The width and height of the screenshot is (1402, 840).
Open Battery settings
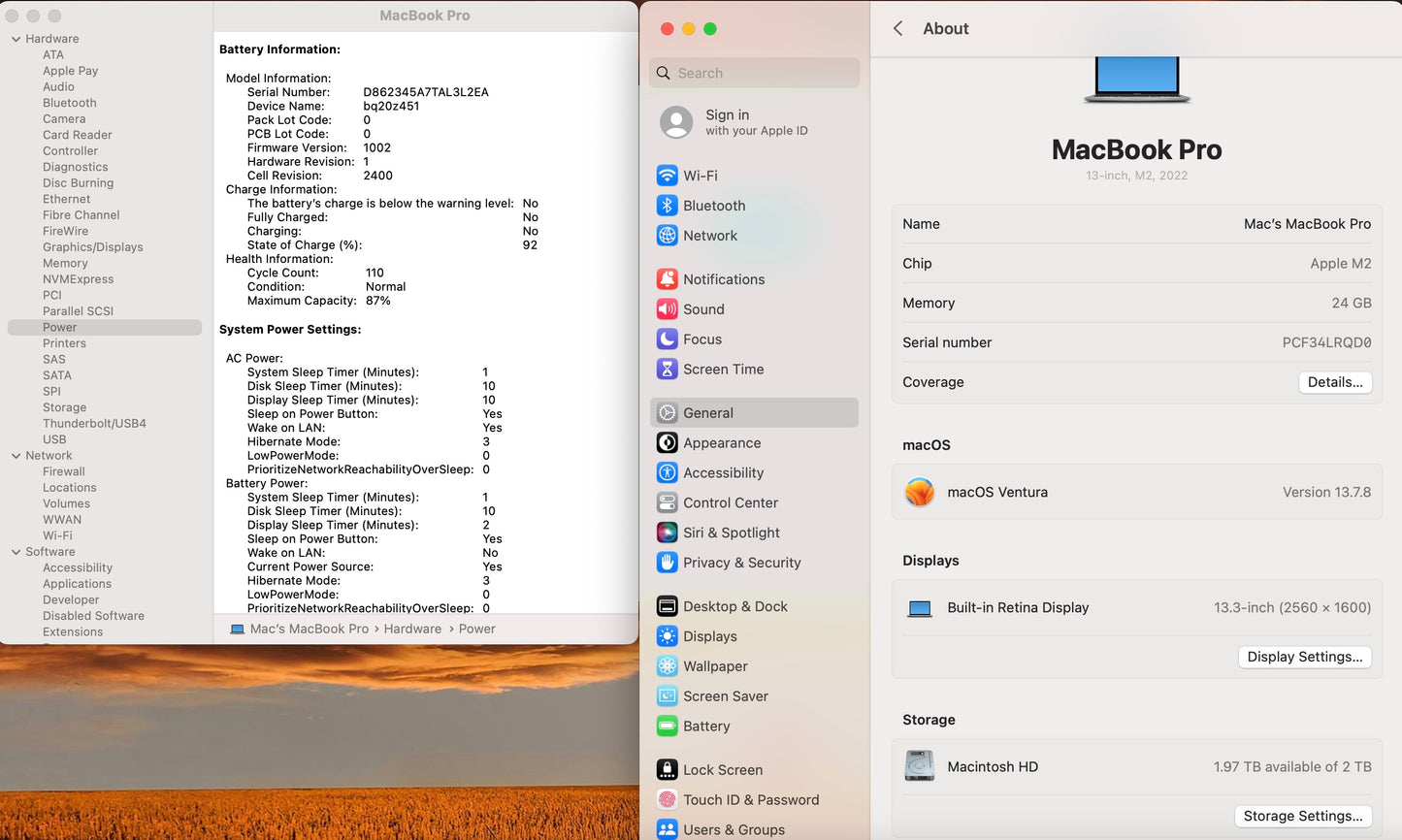click(x=667, y=726)
